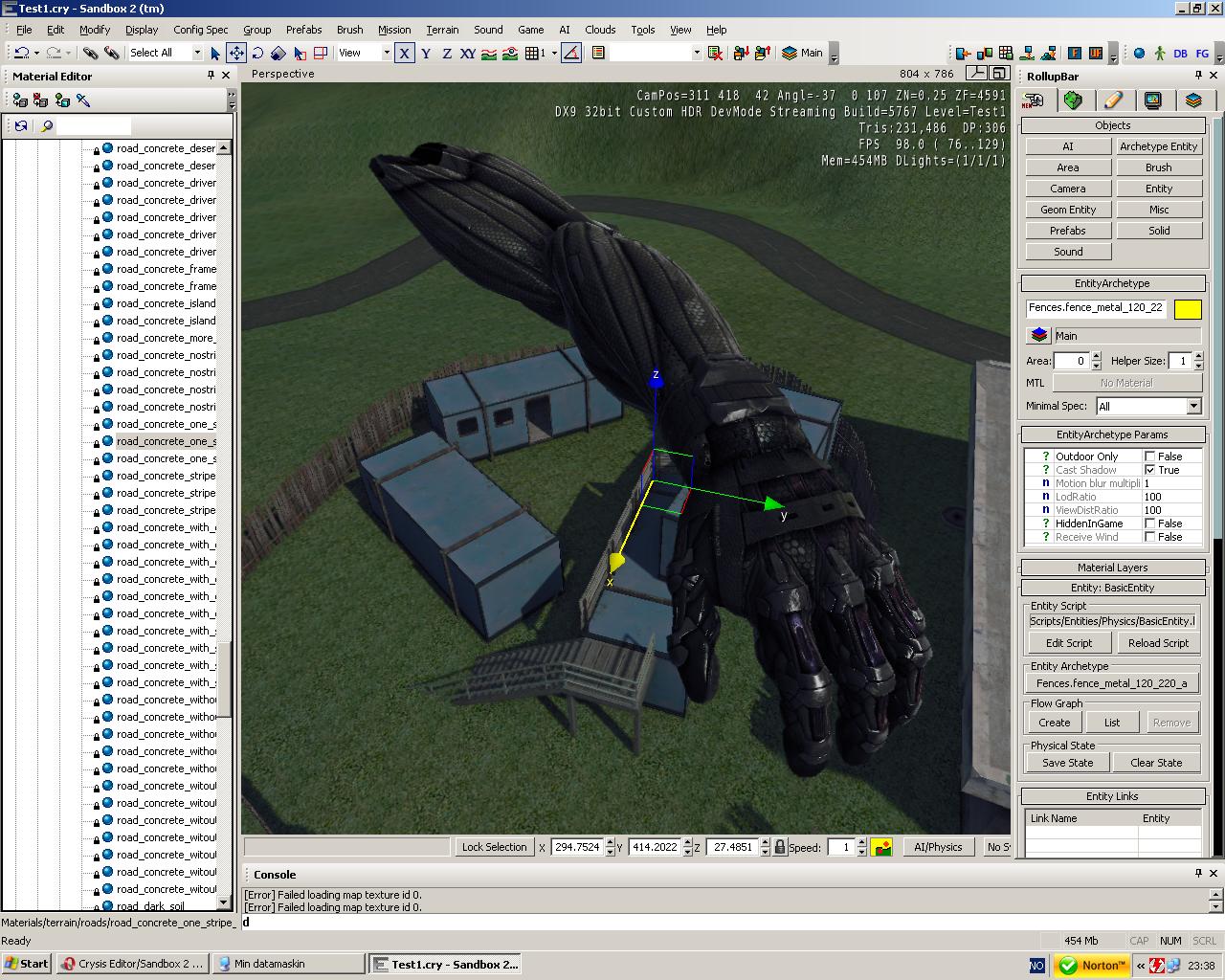This screenshot has width=1225, height=980.
Task: Toggle the X axis constraint
Action: 405,53
